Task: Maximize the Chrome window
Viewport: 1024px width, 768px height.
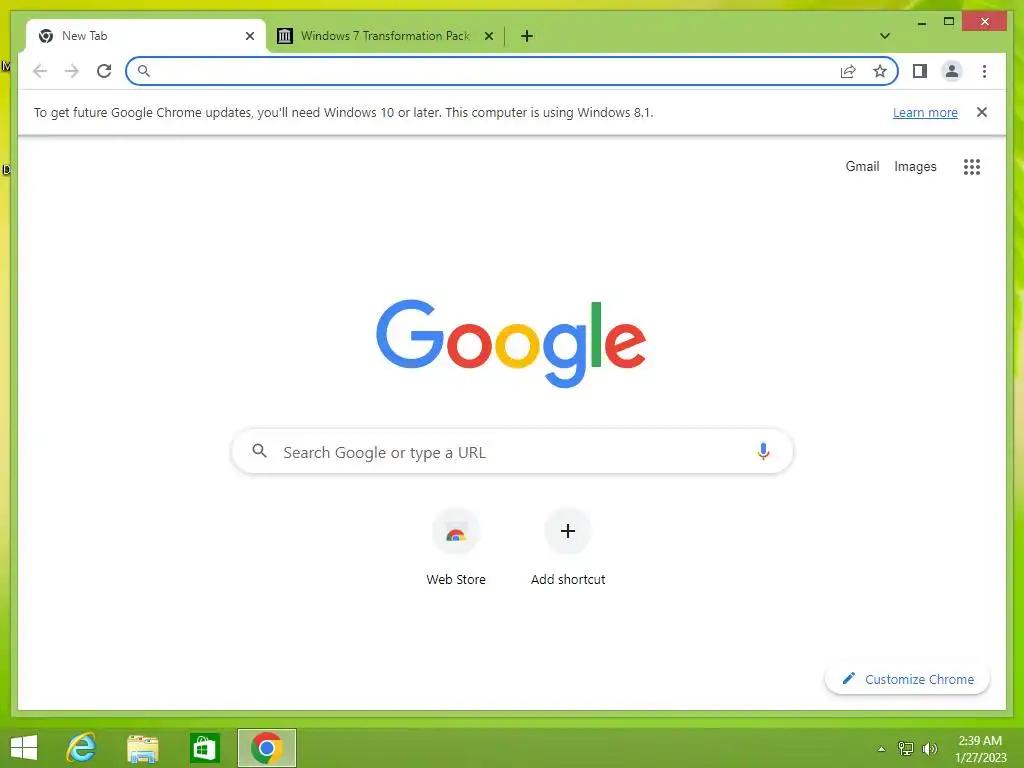Action: click(x=949, y=22)
